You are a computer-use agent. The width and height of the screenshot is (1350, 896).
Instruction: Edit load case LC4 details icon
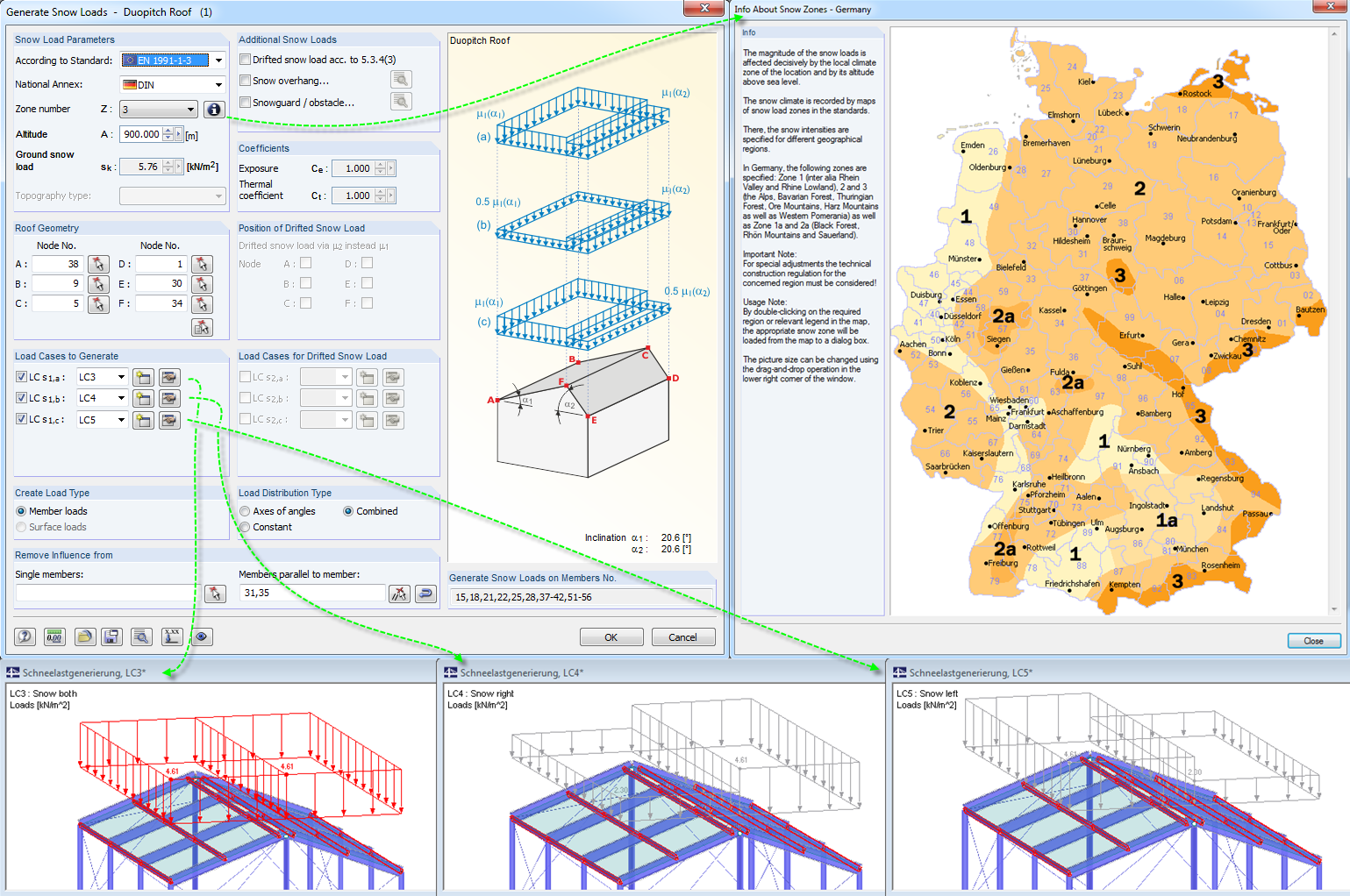tap(169, 398)
